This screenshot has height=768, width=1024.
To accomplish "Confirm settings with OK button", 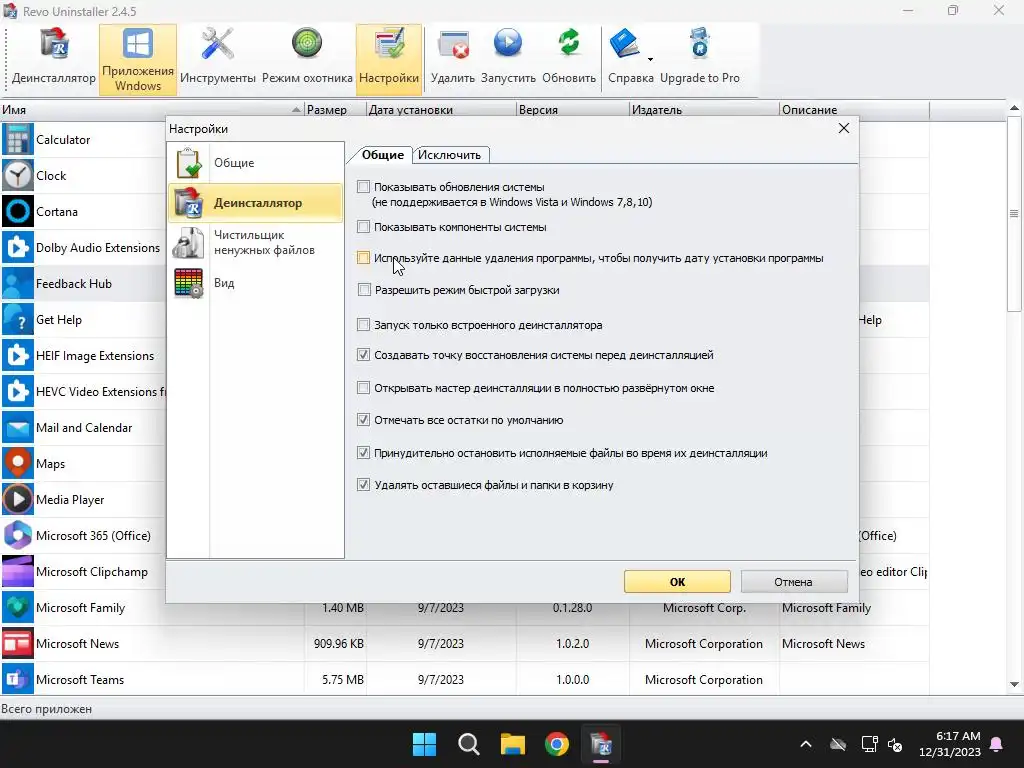I will [677, 582].
